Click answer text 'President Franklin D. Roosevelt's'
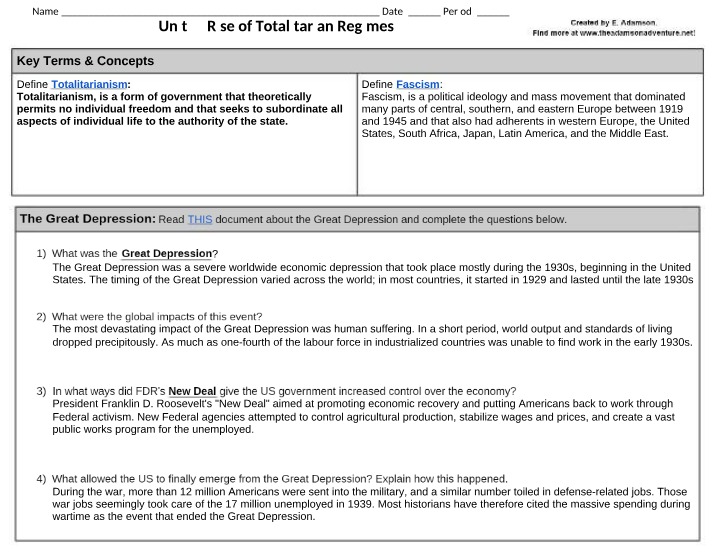Viewport: 714px width, 552px height. pos(363,416)
